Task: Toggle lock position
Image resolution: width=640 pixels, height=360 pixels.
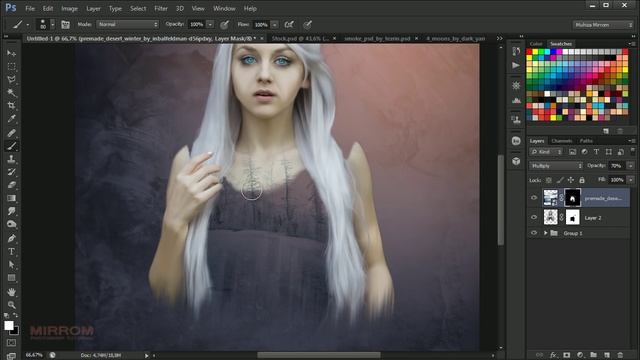Action: (571, 180)
